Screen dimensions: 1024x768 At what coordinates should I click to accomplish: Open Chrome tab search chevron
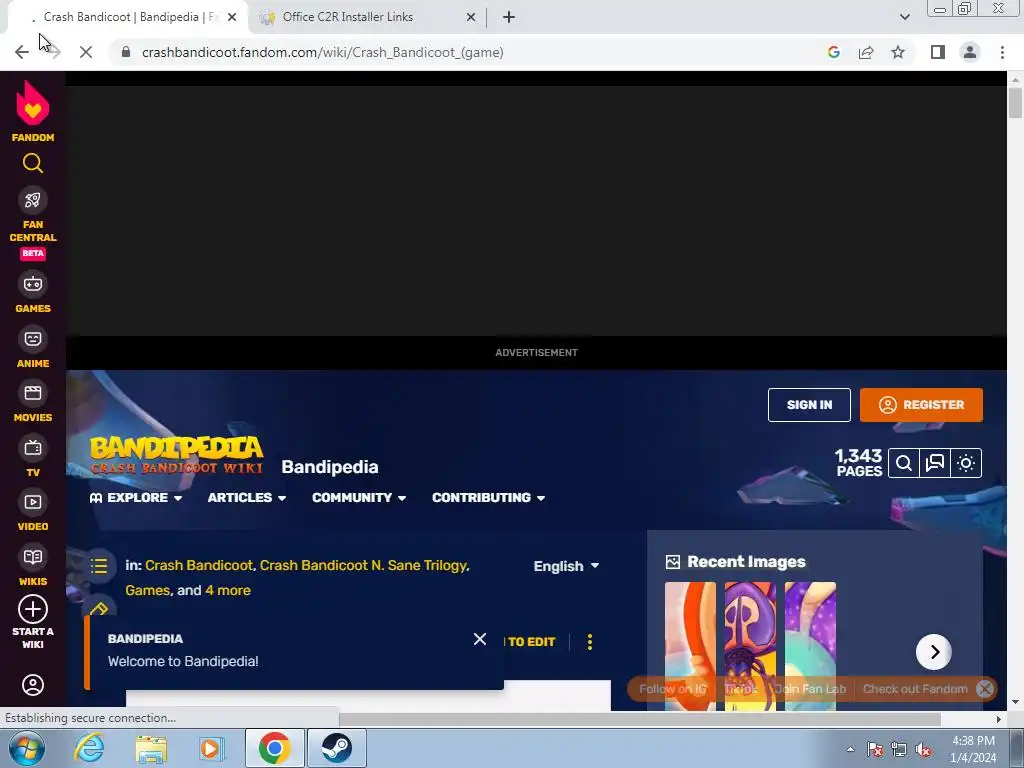(x=904, y=17)
